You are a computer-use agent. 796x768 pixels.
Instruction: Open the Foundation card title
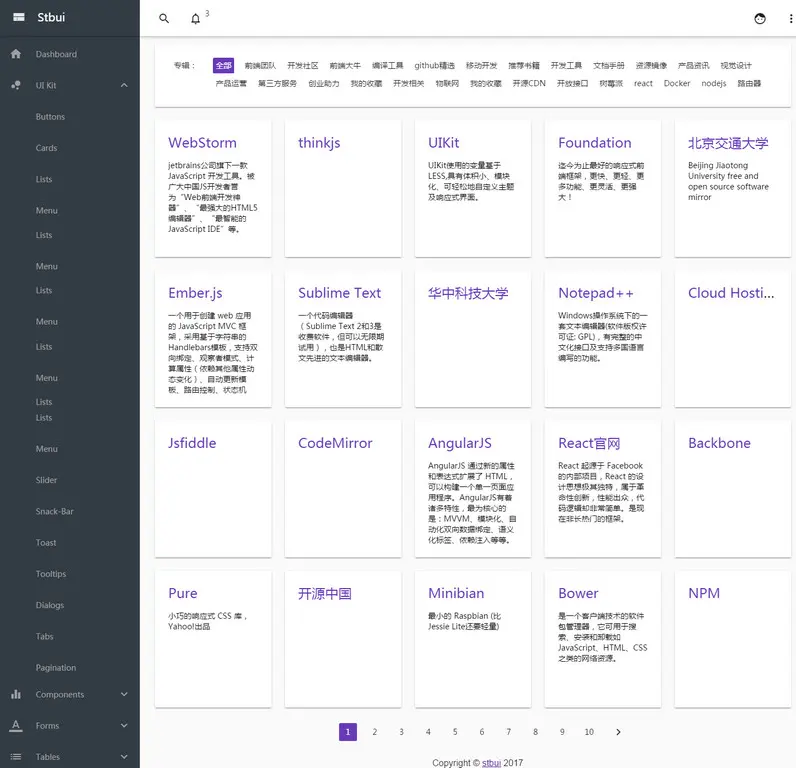click(x=594, y=143)
